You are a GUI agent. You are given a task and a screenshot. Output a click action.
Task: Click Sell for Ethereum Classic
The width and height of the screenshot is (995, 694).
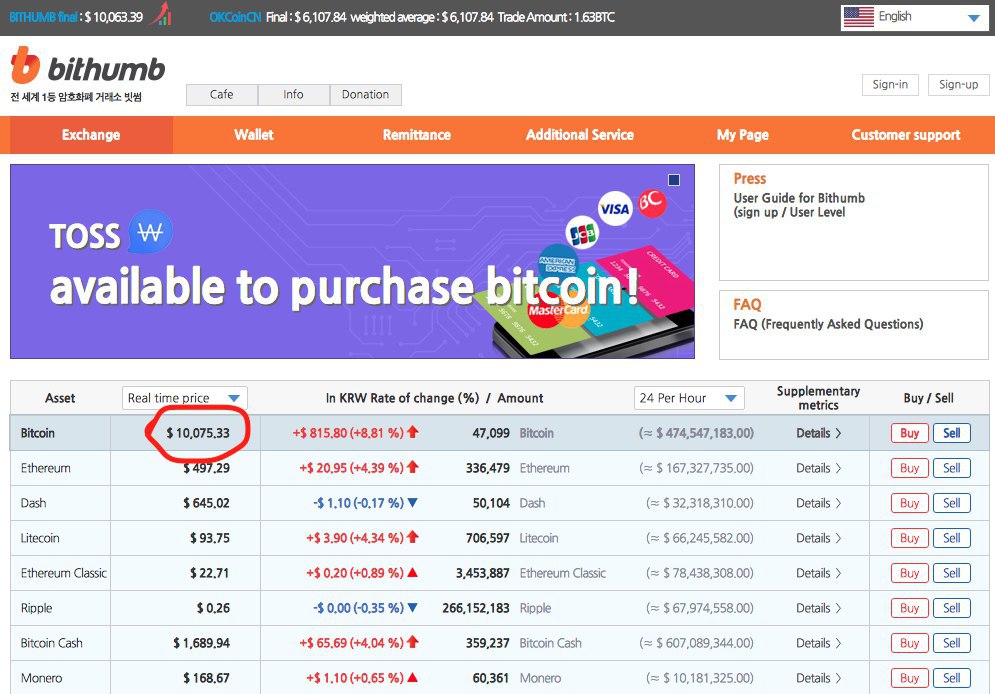952,573
